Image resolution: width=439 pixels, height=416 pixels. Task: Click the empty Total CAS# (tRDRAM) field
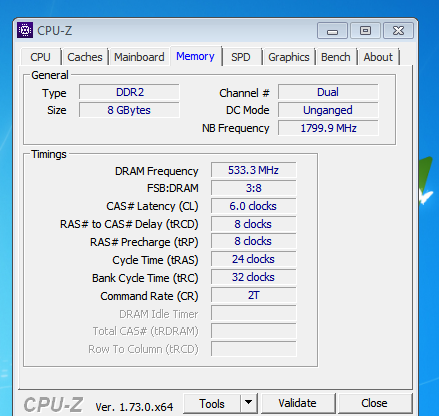pos(253,331)
